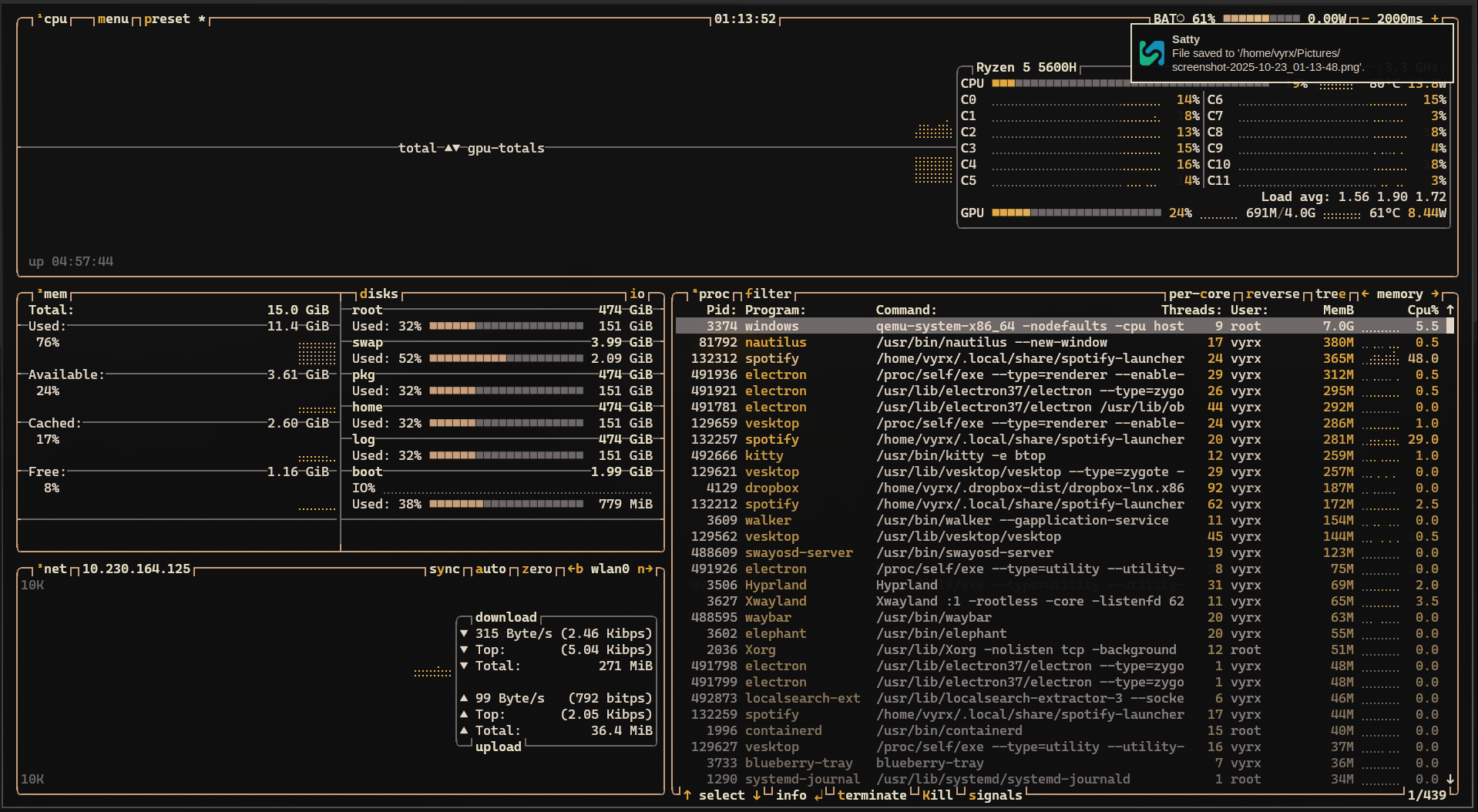The height and width of the screenshot is (812, 1478).
Task: Select the Hyprland process row
Action: [x=1060, y=586]
